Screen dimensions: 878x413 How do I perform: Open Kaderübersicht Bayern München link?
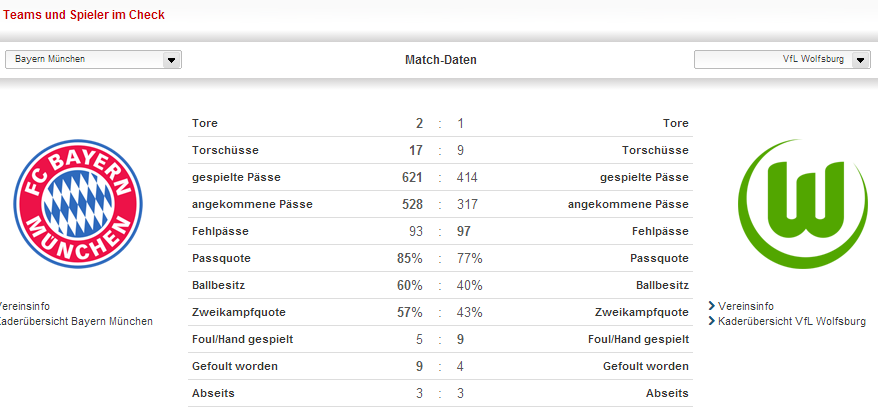tap(76, 321)
